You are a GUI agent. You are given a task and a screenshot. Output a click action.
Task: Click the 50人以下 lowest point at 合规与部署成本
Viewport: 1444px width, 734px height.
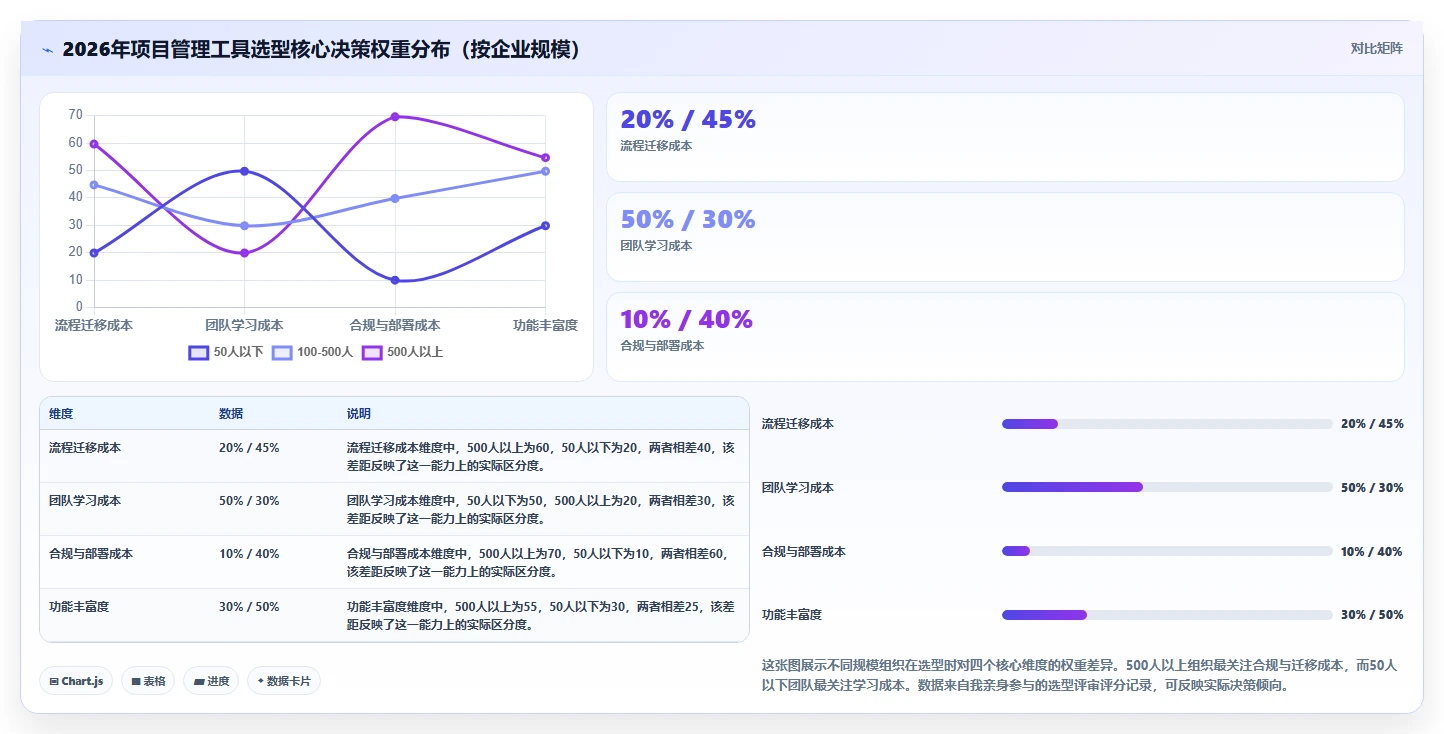pyautogui.click(x=395, y=280)
